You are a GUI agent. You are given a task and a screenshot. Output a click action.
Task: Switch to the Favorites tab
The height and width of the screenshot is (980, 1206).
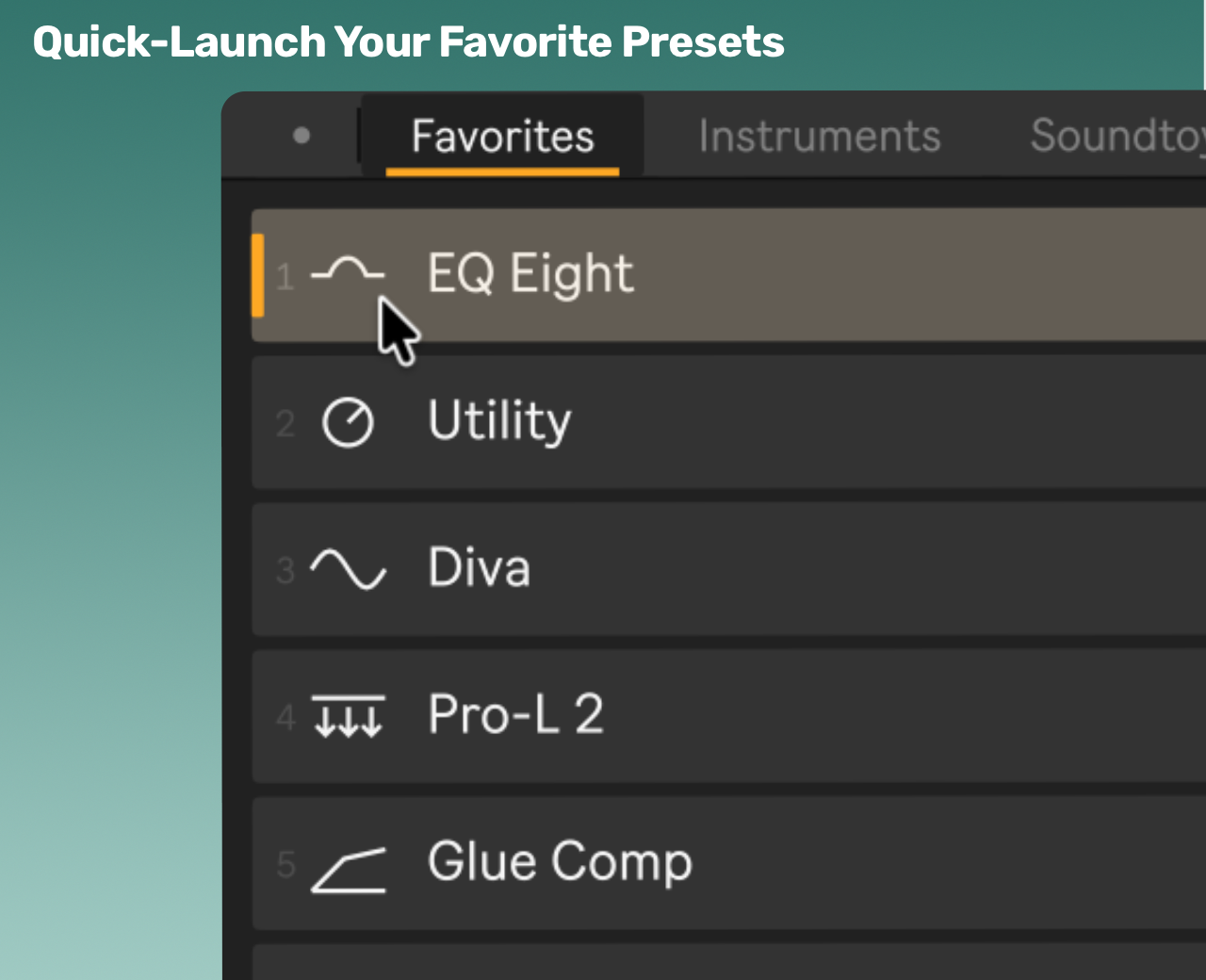(502, 136)
